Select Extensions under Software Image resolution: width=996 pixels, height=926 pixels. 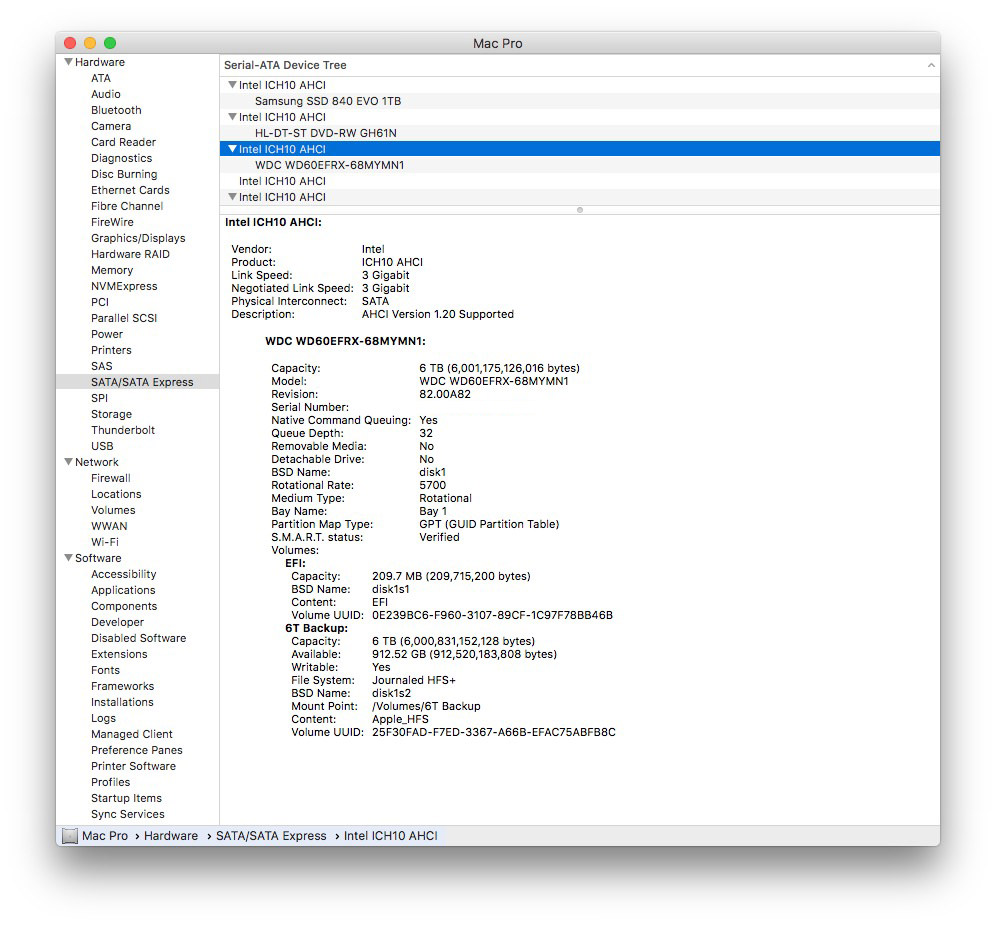point(119,654)
